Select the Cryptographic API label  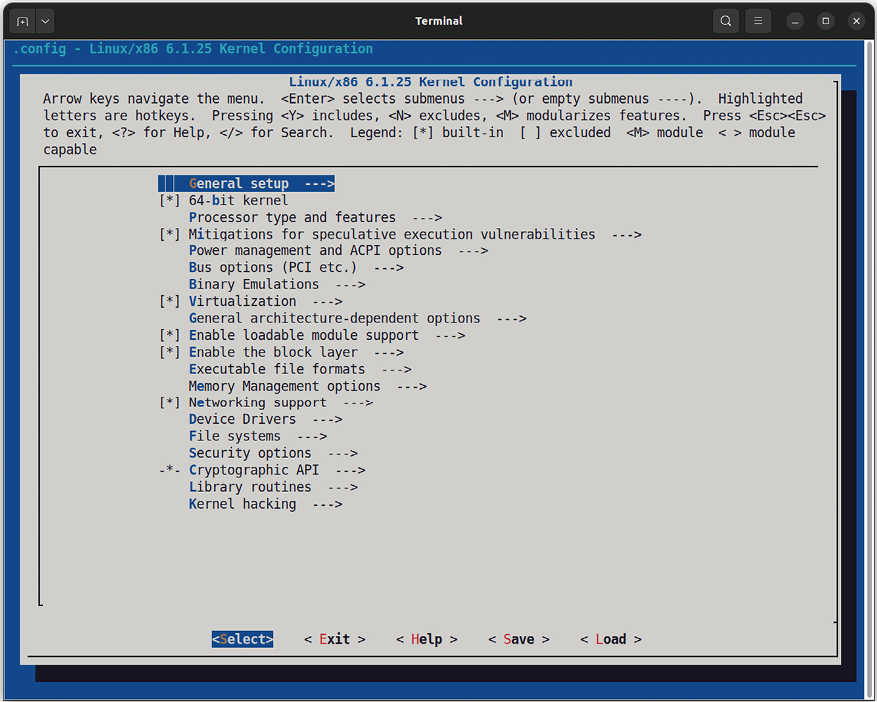pyautogui.click(x=253, y=470)
